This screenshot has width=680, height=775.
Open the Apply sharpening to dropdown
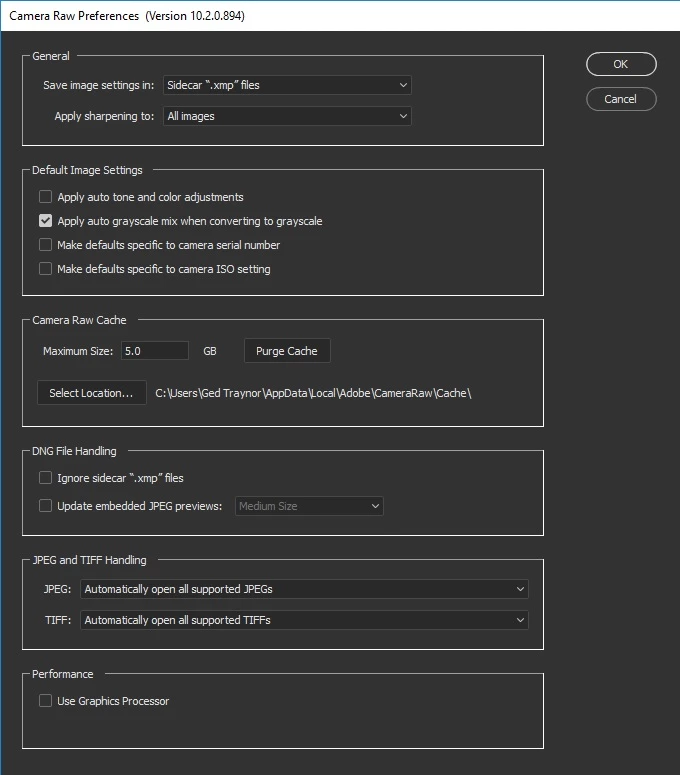[x=287, y=116]
